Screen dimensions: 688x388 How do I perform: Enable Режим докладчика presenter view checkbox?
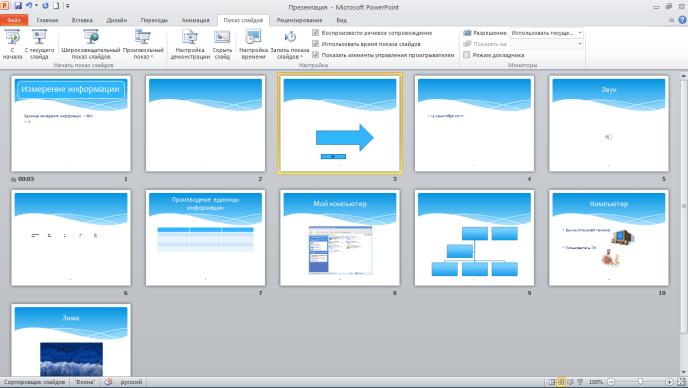(x=466, y=55)
